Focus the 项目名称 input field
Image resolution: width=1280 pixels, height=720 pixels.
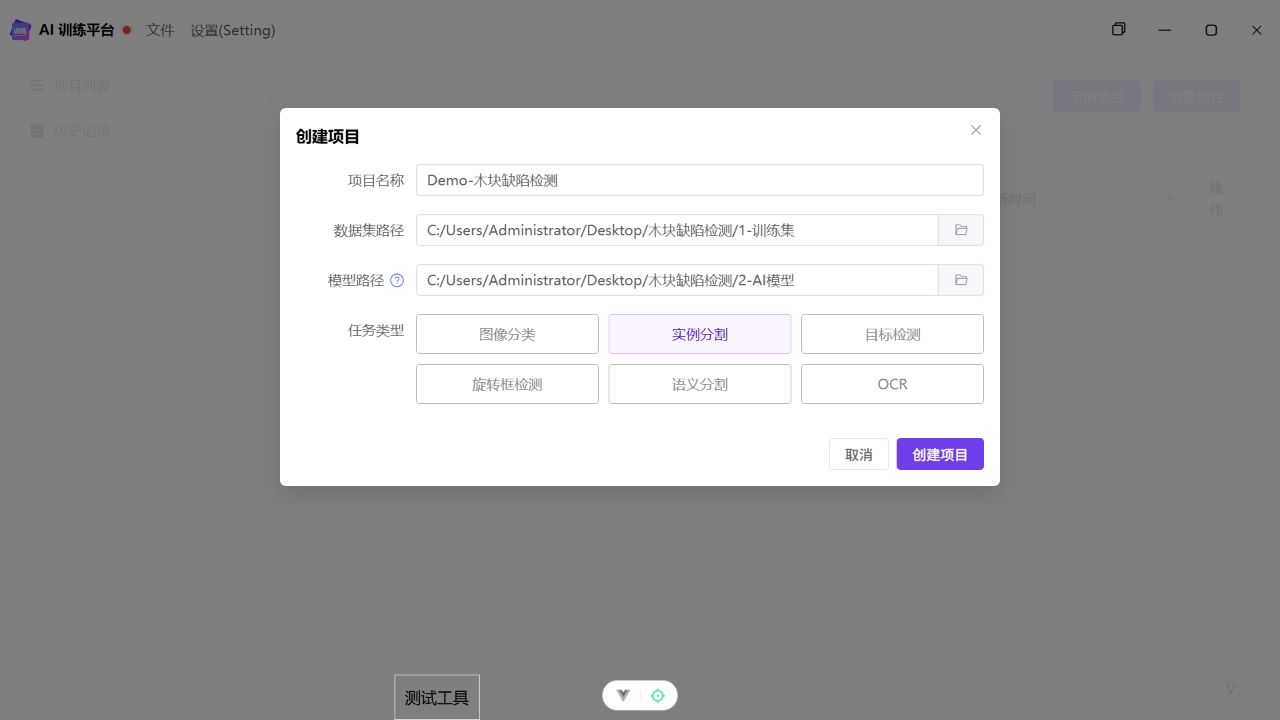(x=700, y=180)
